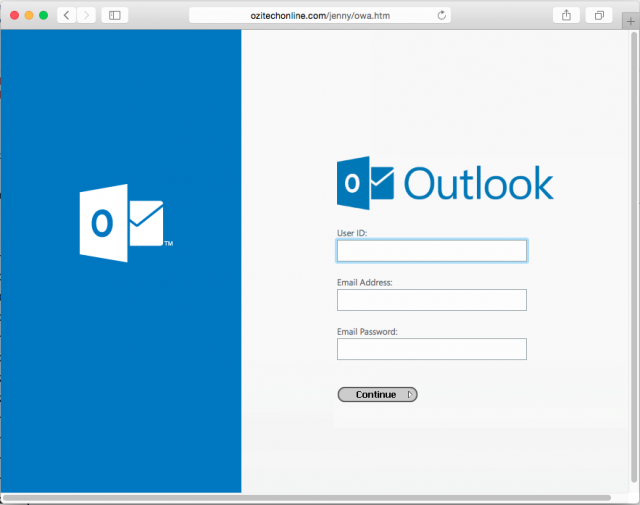Click the Continue button

coord(377,394)
